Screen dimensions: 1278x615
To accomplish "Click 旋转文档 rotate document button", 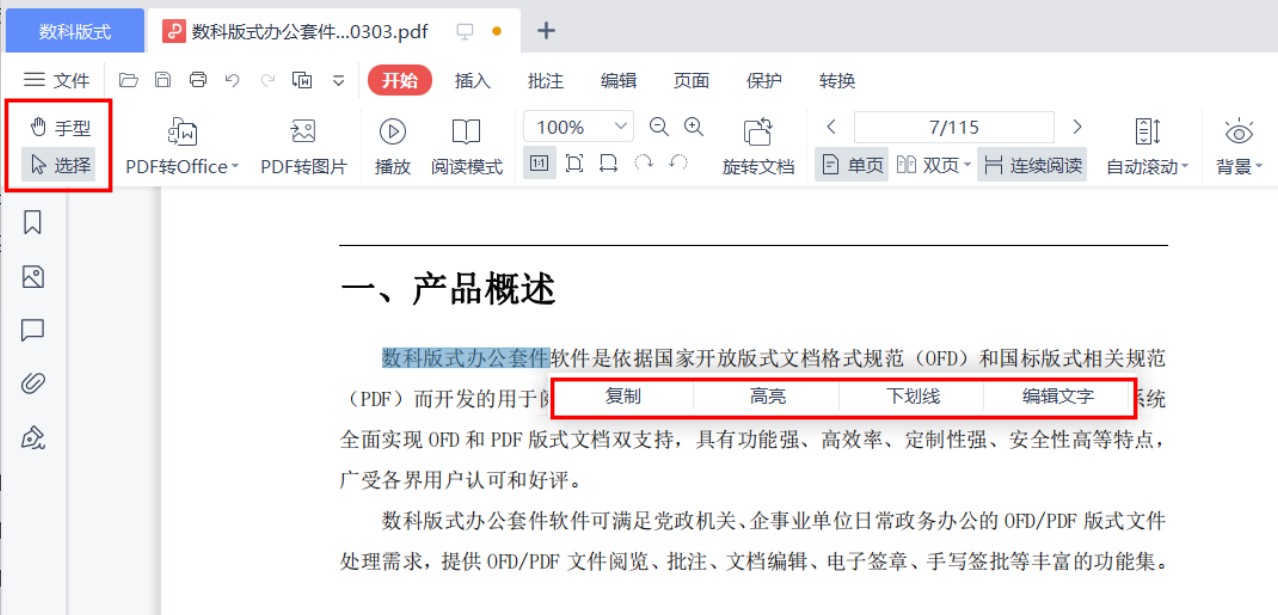I will click(758, 147).
